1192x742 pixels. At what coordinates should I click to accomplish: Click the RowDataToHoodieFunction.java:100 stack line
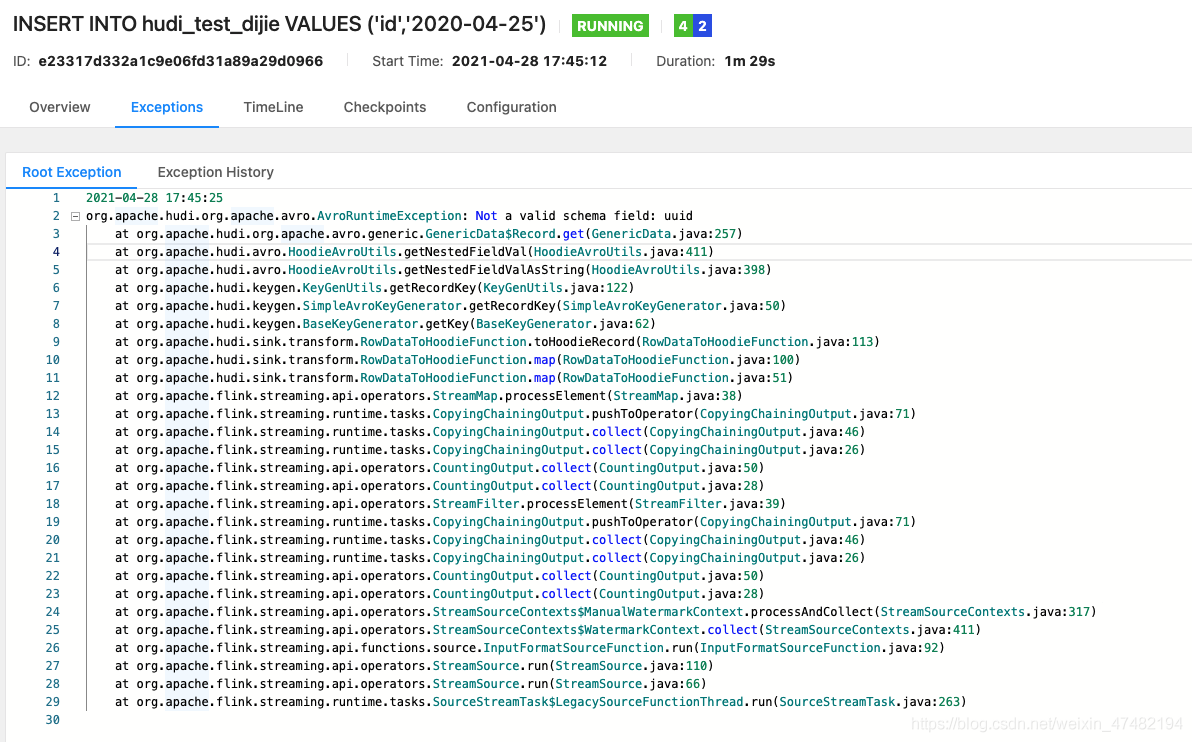coord(458,360)
